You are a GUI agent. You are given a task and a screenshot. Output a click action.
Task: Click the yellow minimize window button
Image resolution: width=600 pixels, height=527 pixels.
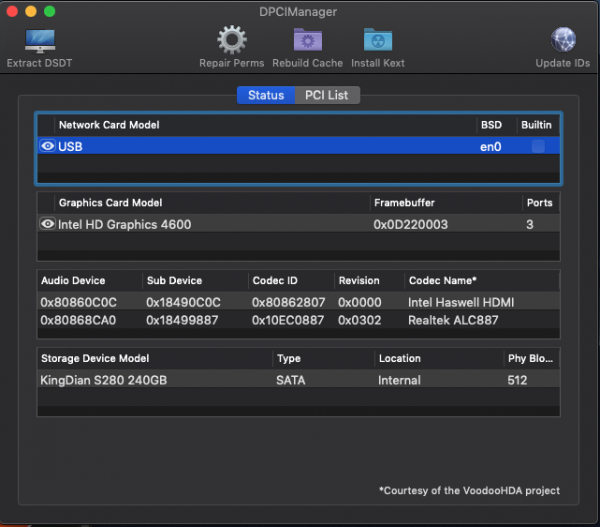click(31, 10)
